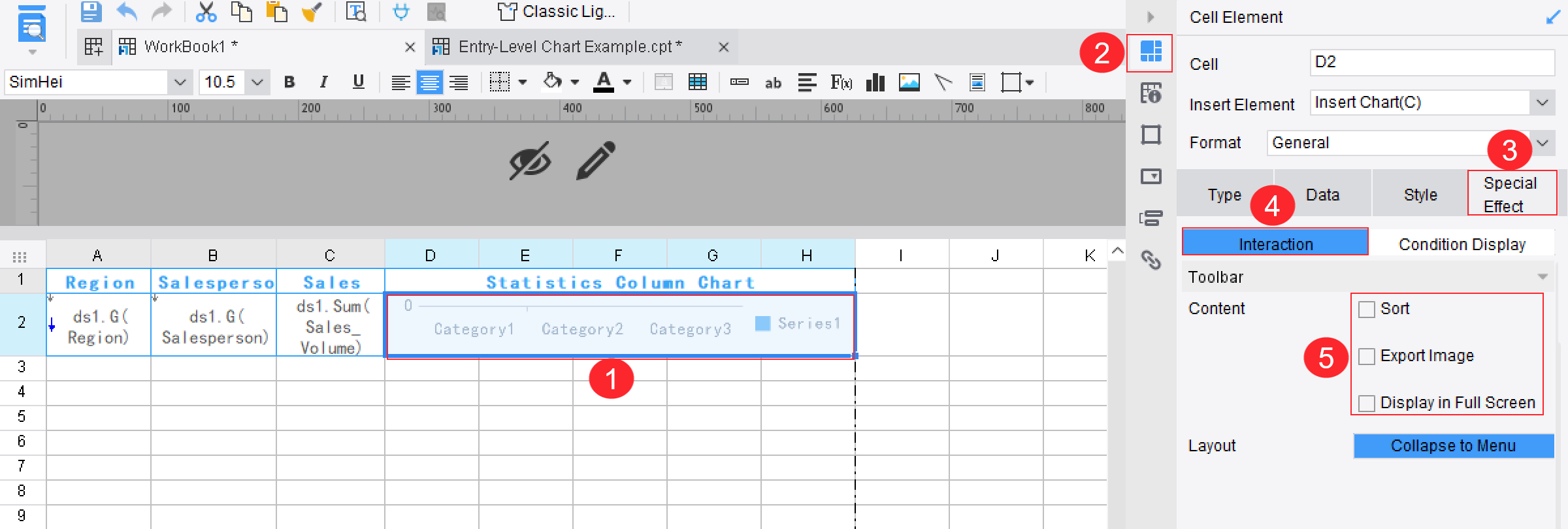Toggle the hidden-eye visibility icon
This screenshot has height=529, width=1568.
click(530, 161)
